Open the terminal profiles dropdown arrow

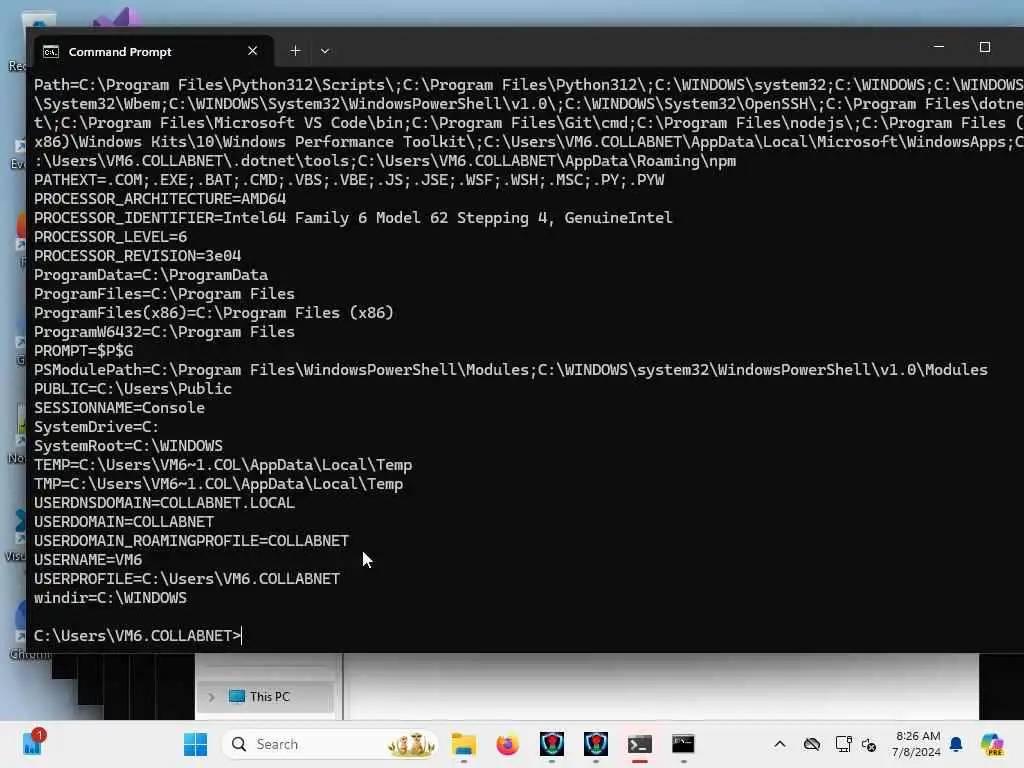(325, 51)
